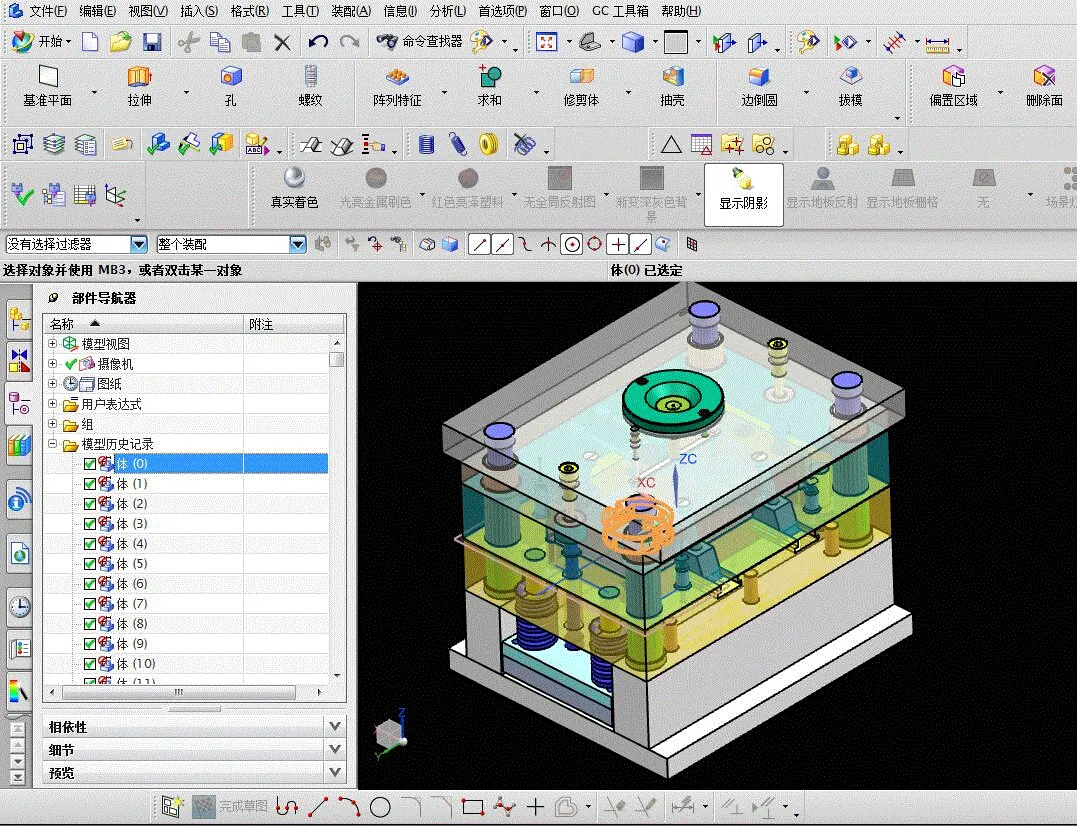
Task: Select the 偏置区域 offset region tool
Action: 953,87
